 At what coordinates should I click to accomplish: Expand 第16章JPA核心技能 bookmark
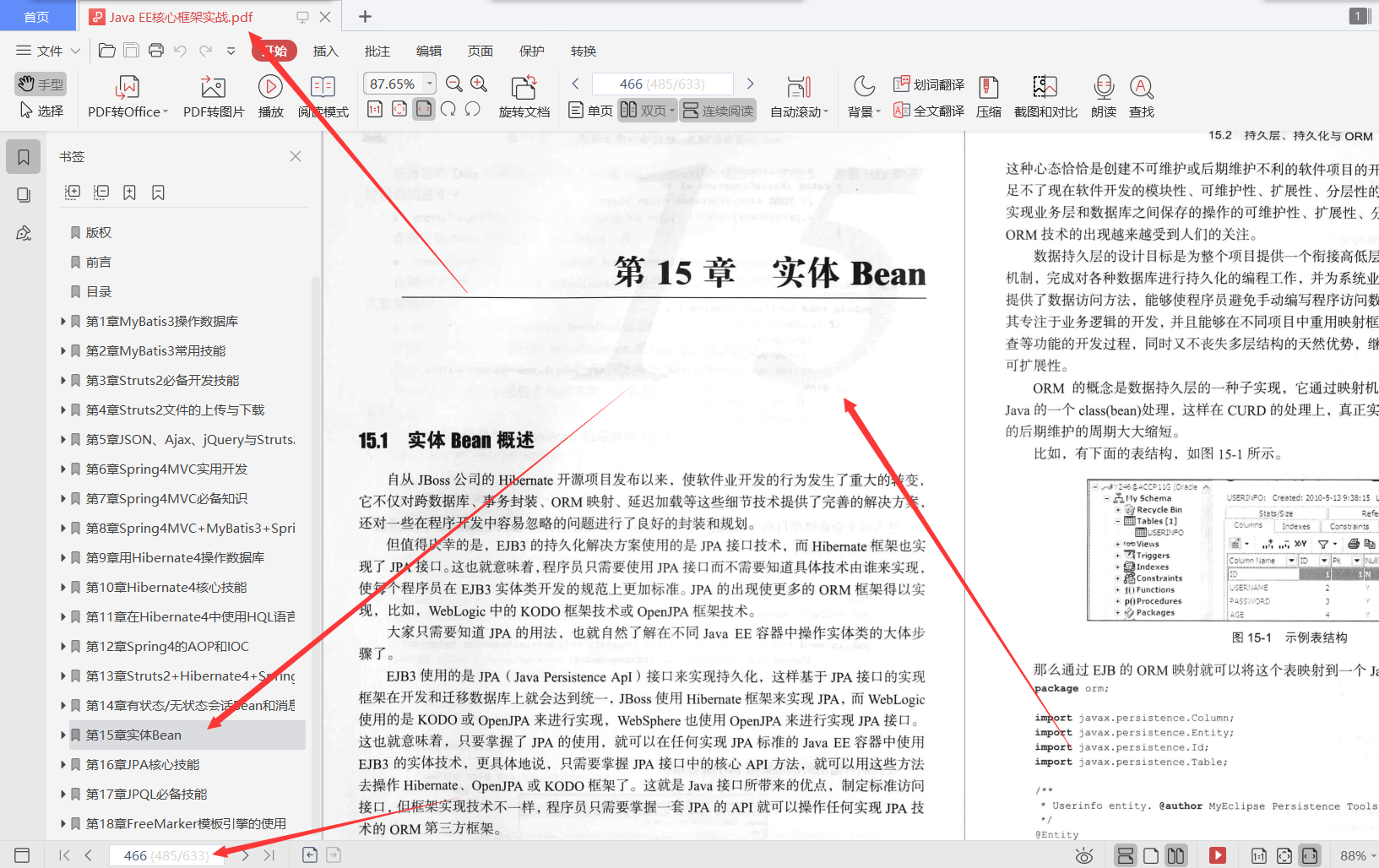[x=62, y=764]
